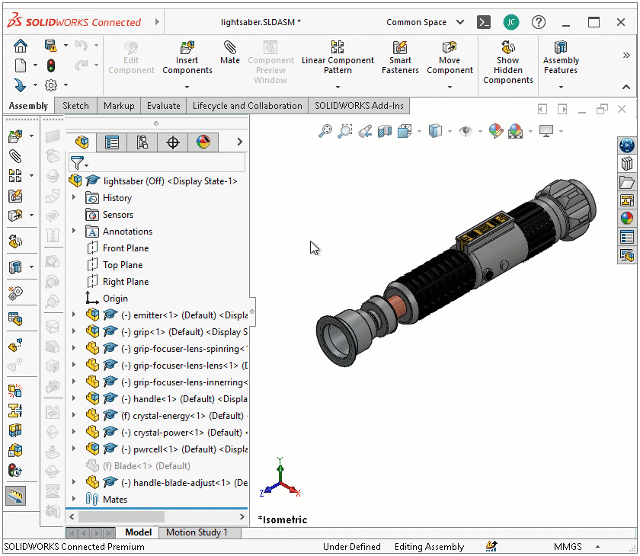Open the terminal command prompt icon
This screenshot has height=556, width=640.
coord(484,22)
